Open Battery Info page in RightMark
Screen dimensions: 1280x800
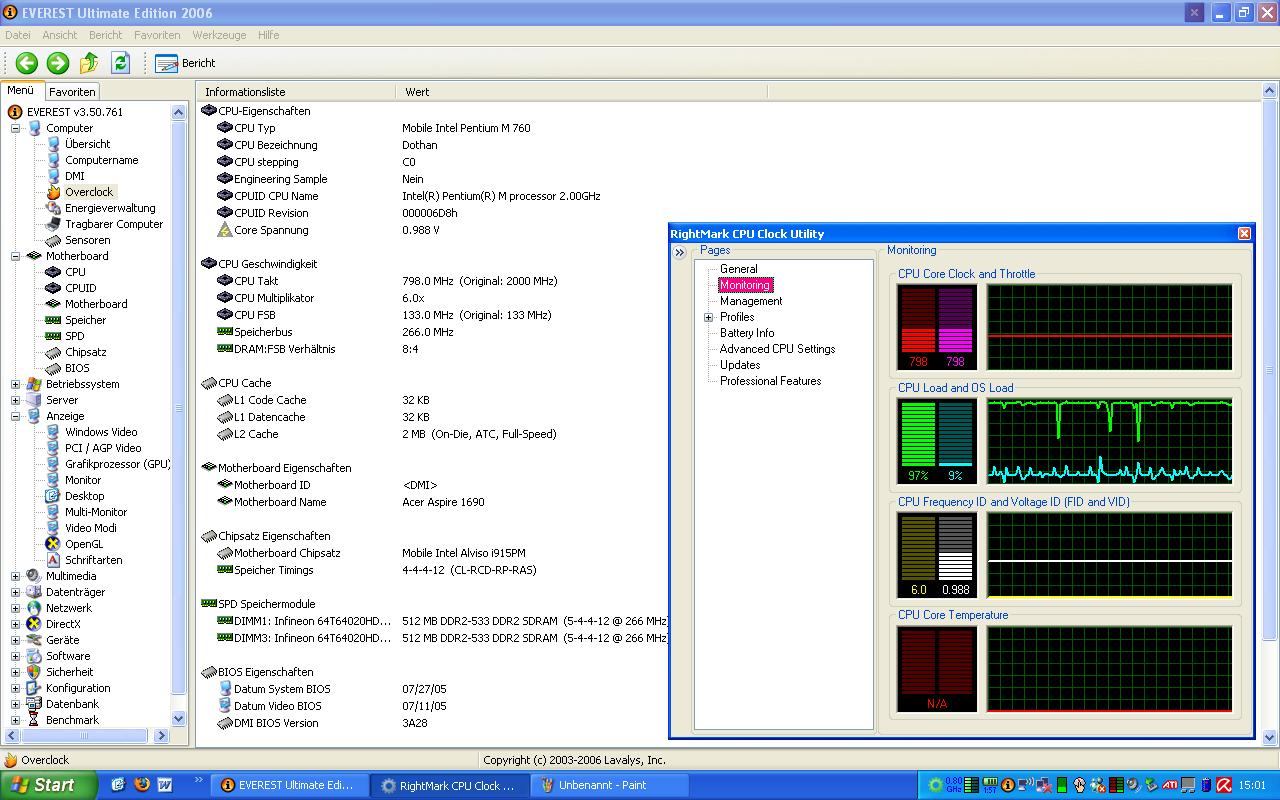coord(746,333)
